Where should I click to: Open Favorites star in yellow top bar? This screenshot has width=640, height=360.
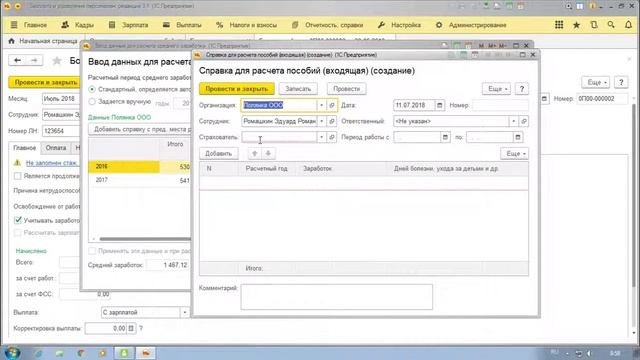576,25
